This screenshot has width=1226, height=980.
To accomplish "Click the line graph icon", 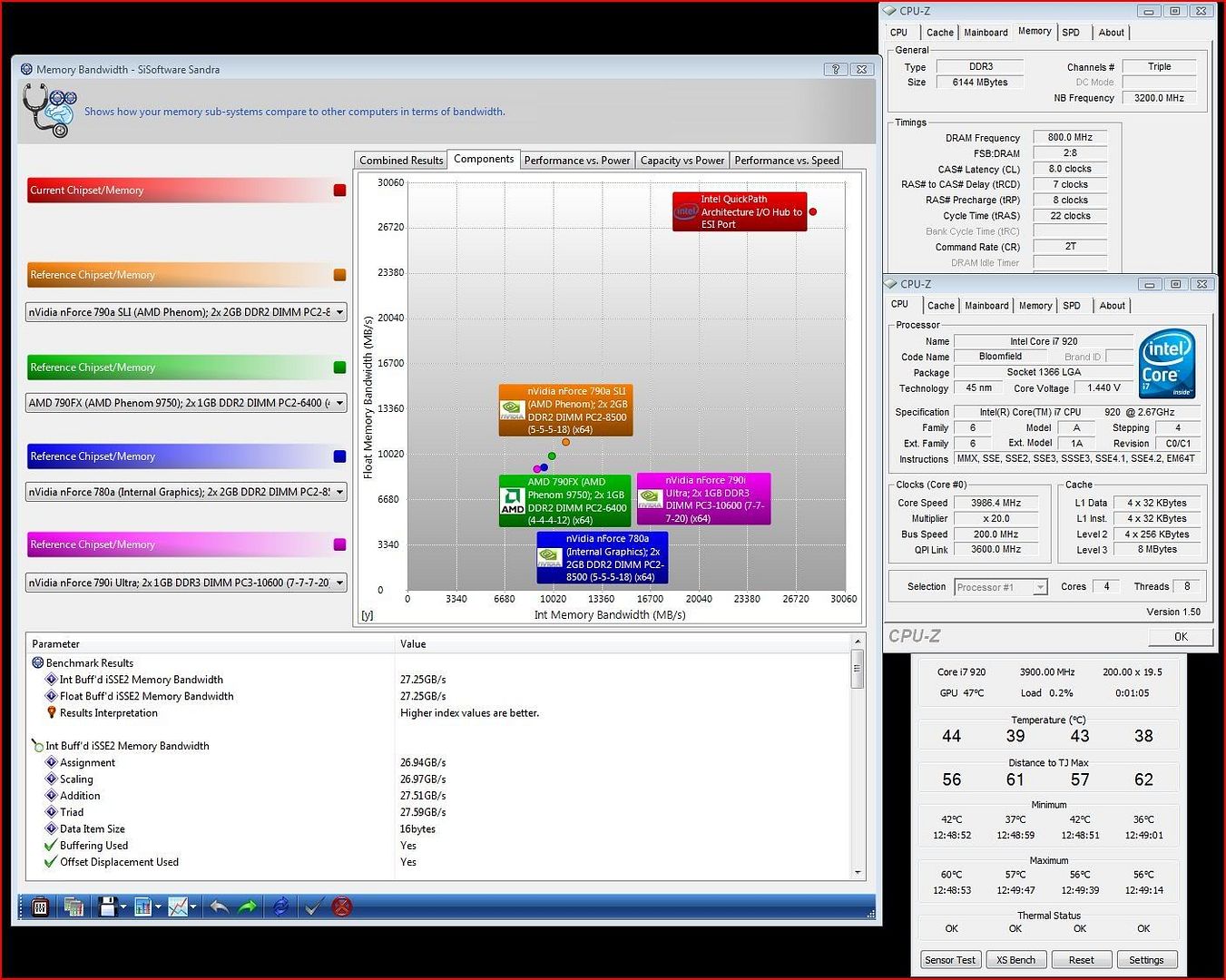I will [178, 906].
